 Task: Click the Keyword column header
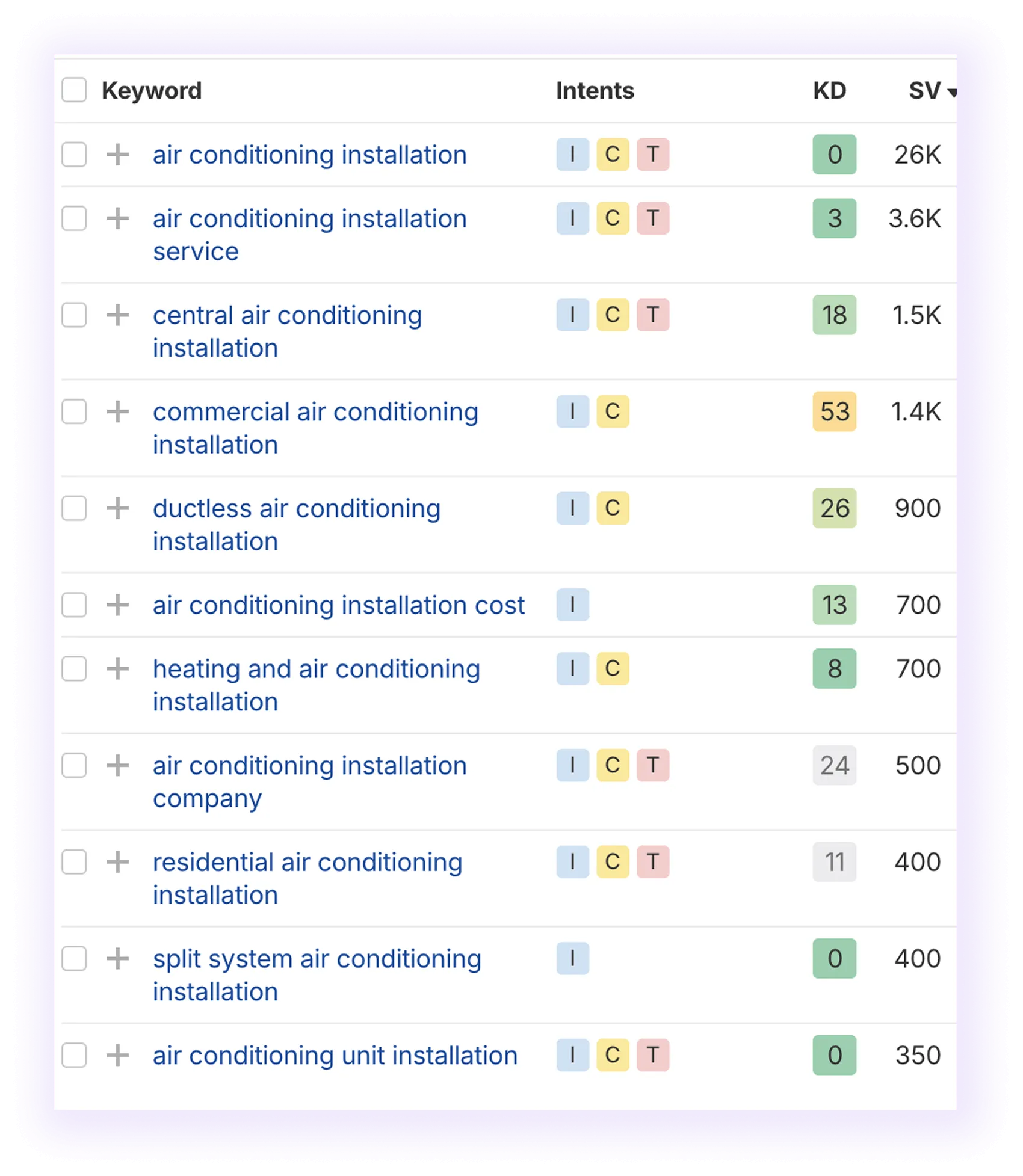[152, 90]
